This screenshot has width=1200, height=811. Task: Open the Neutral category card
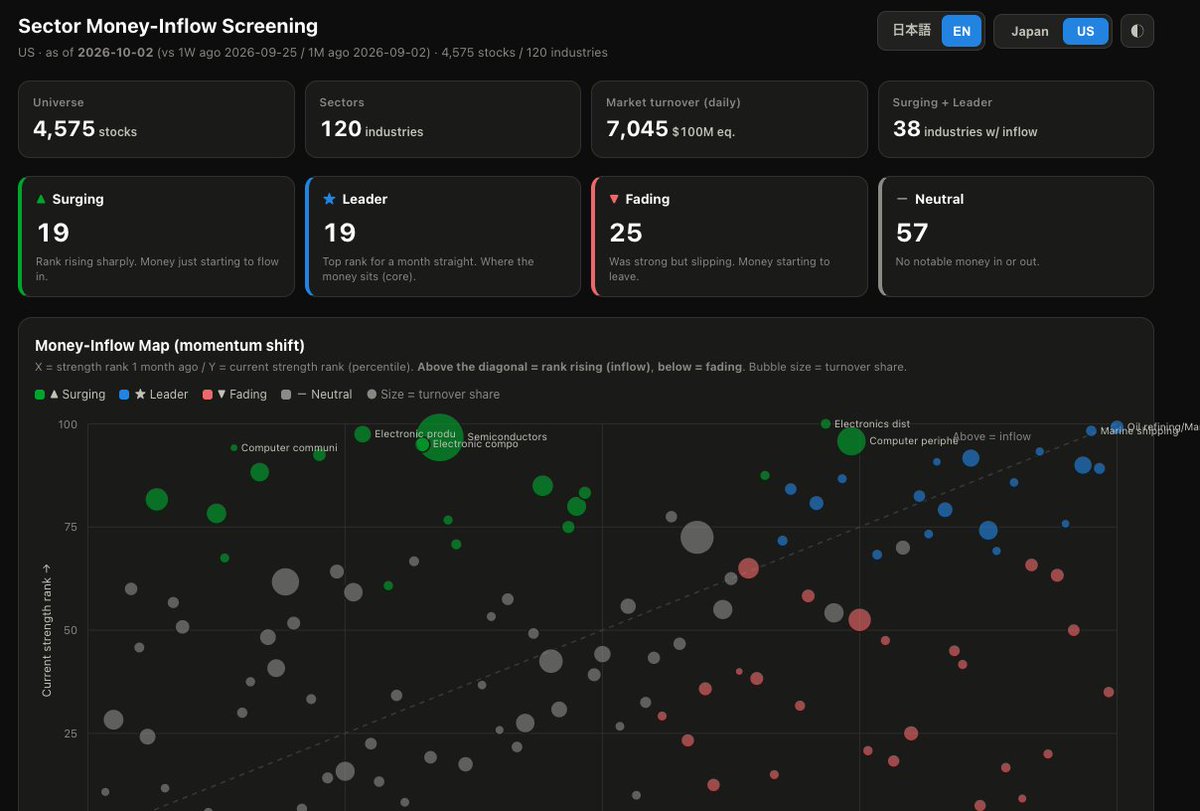(1016, 236)
